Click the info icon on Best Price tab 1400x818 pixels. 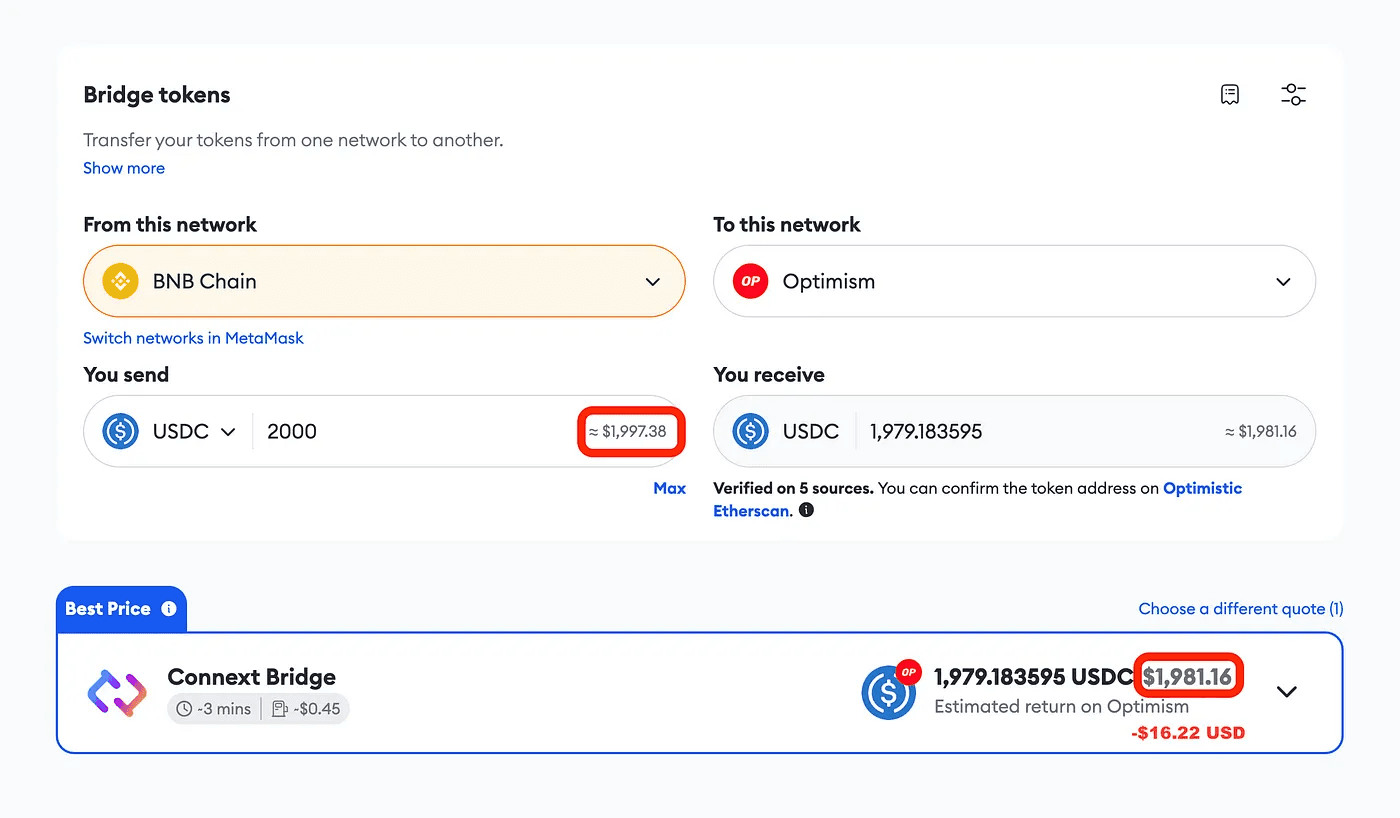(168, 608)
